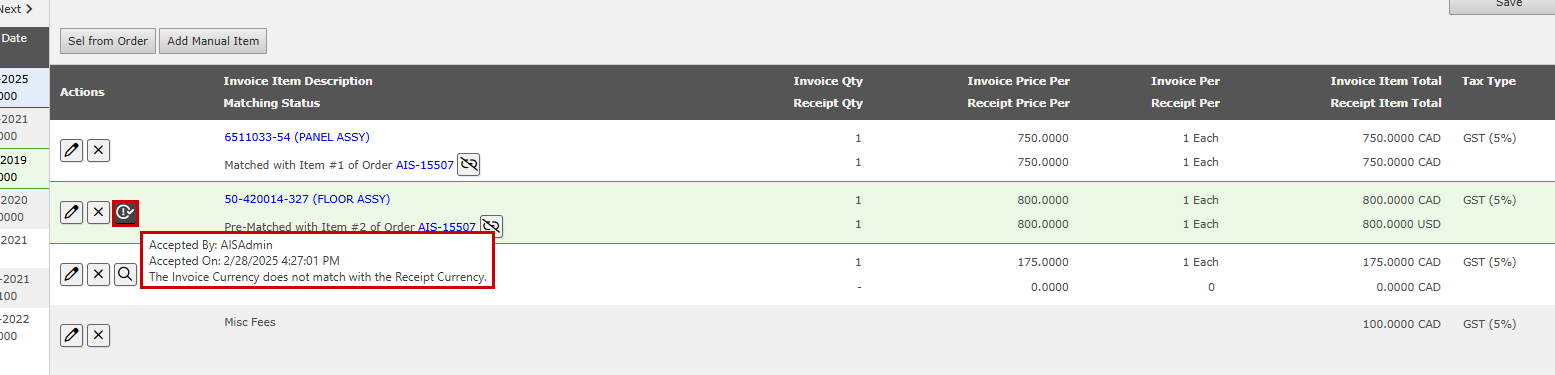Image resolution: width=1555 pixels, height=375 pixels.
Task: Delete the Misc Fees item
Action: (98, 335)
